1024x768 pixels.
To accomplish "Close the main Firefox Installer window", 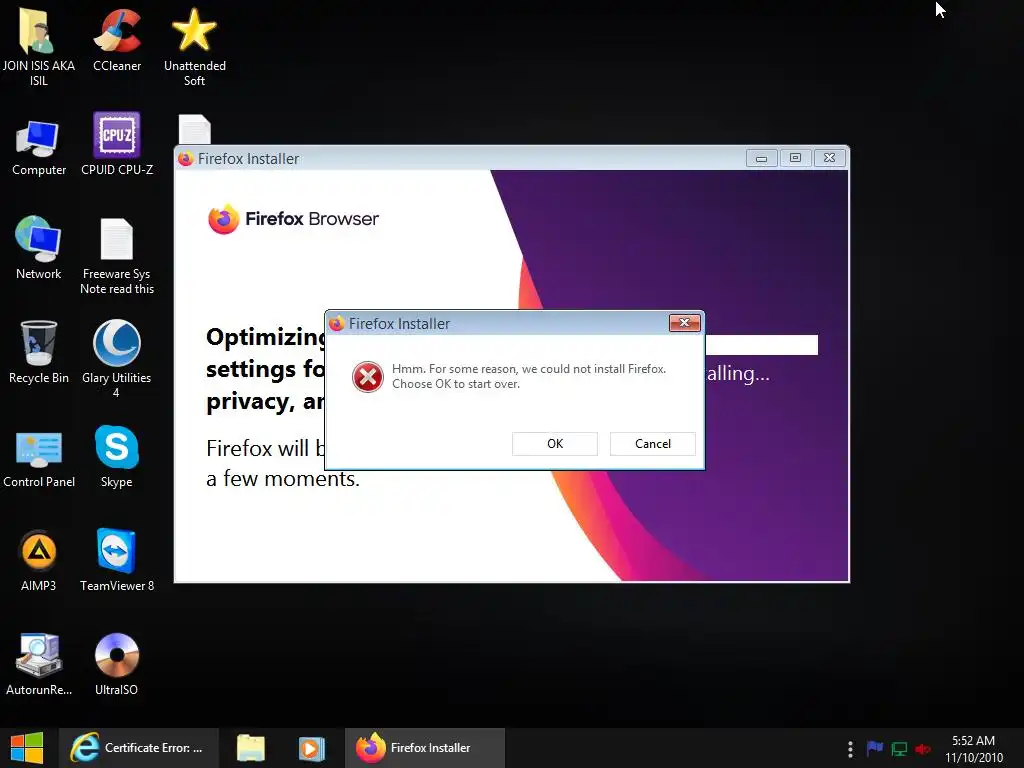I will (829, 158).
